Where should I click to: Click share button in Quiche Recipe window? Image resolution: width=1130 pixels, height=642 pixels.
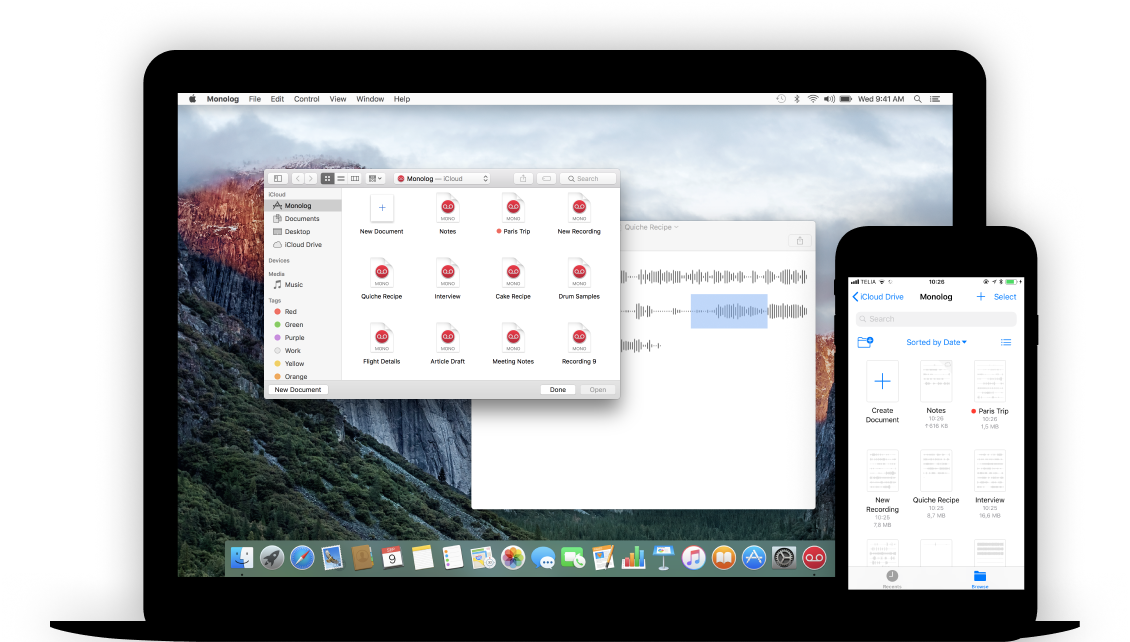(x=799, y=241)
